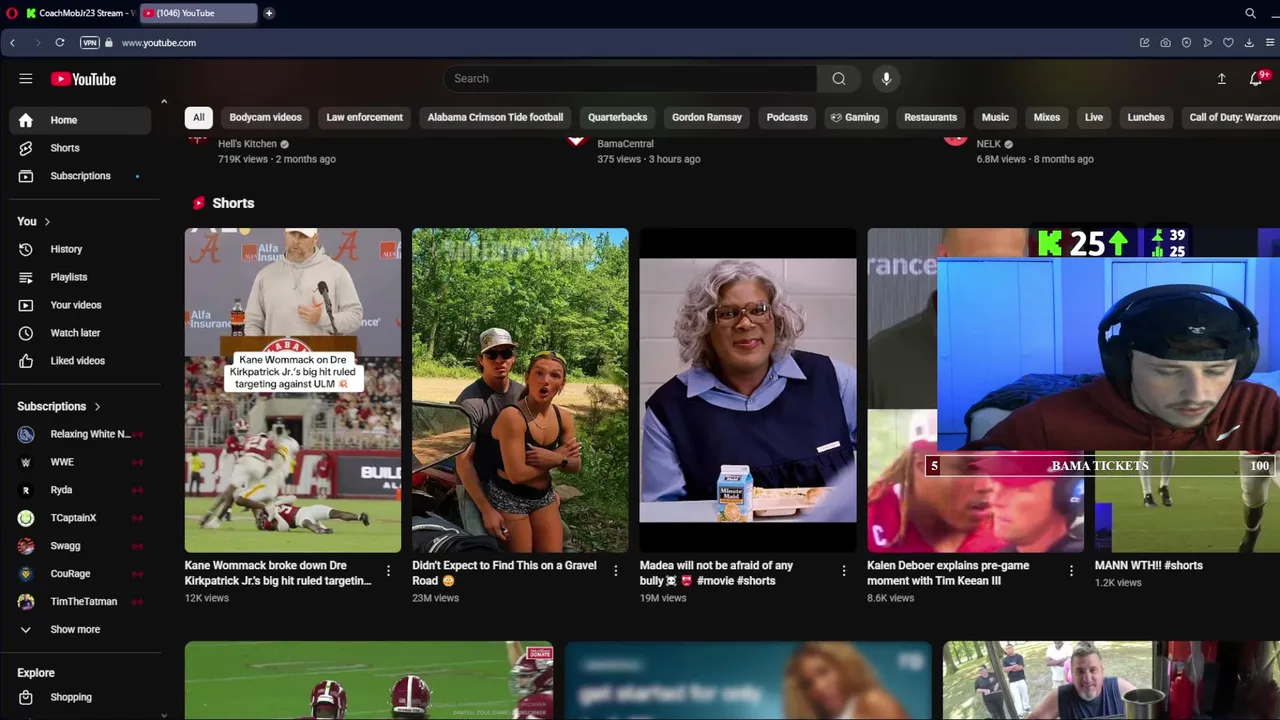
Task: Open TCaptainX subscription channel
Action: pos(80,518)
